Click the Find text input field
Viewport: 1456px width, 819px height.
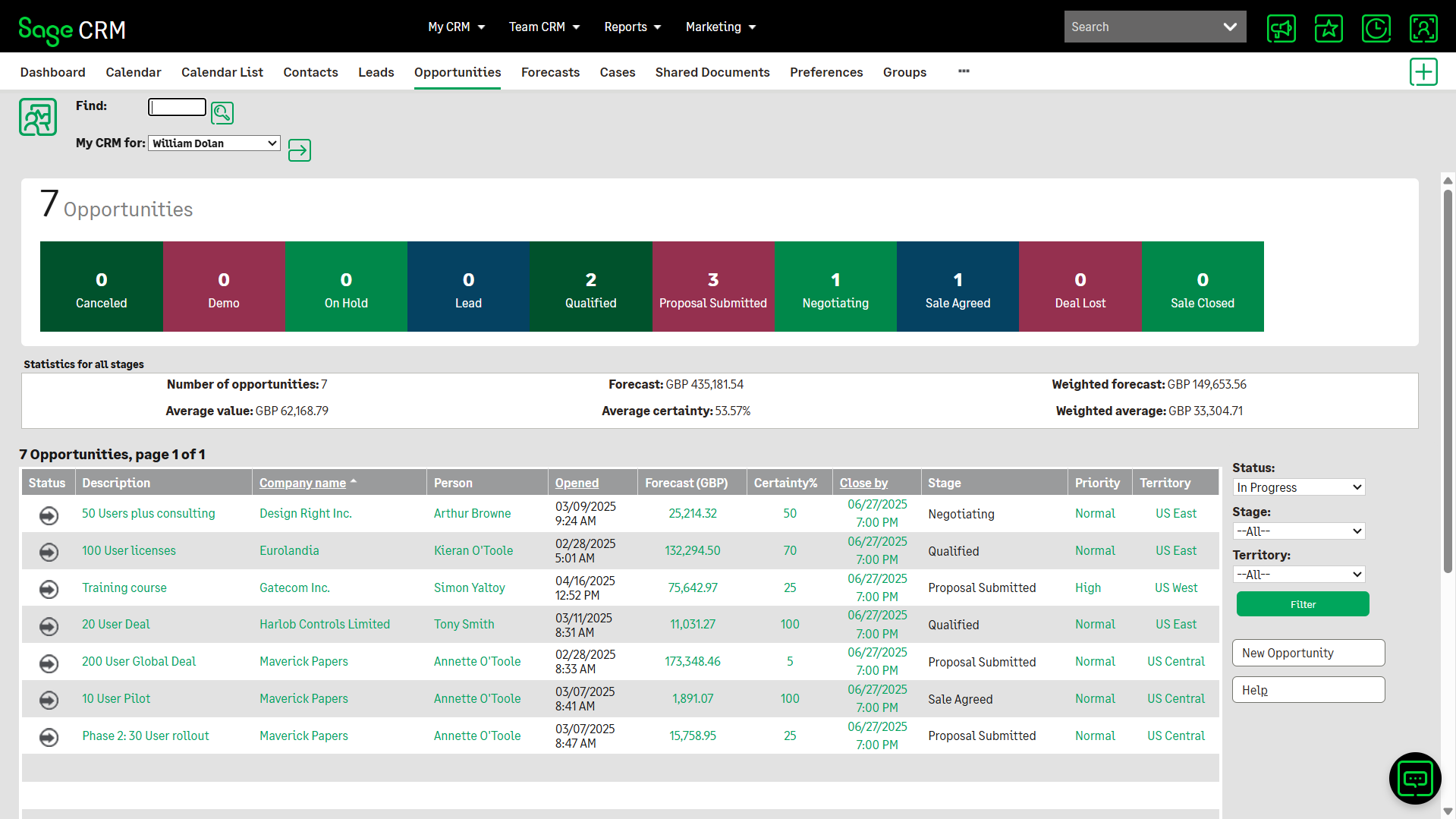coord(177,107)
